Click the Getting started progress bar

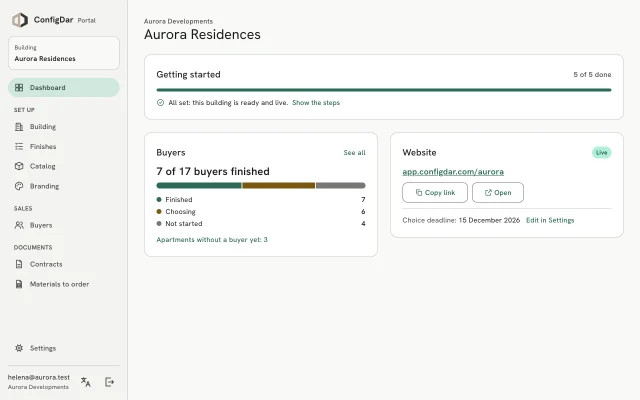point(384,90)
